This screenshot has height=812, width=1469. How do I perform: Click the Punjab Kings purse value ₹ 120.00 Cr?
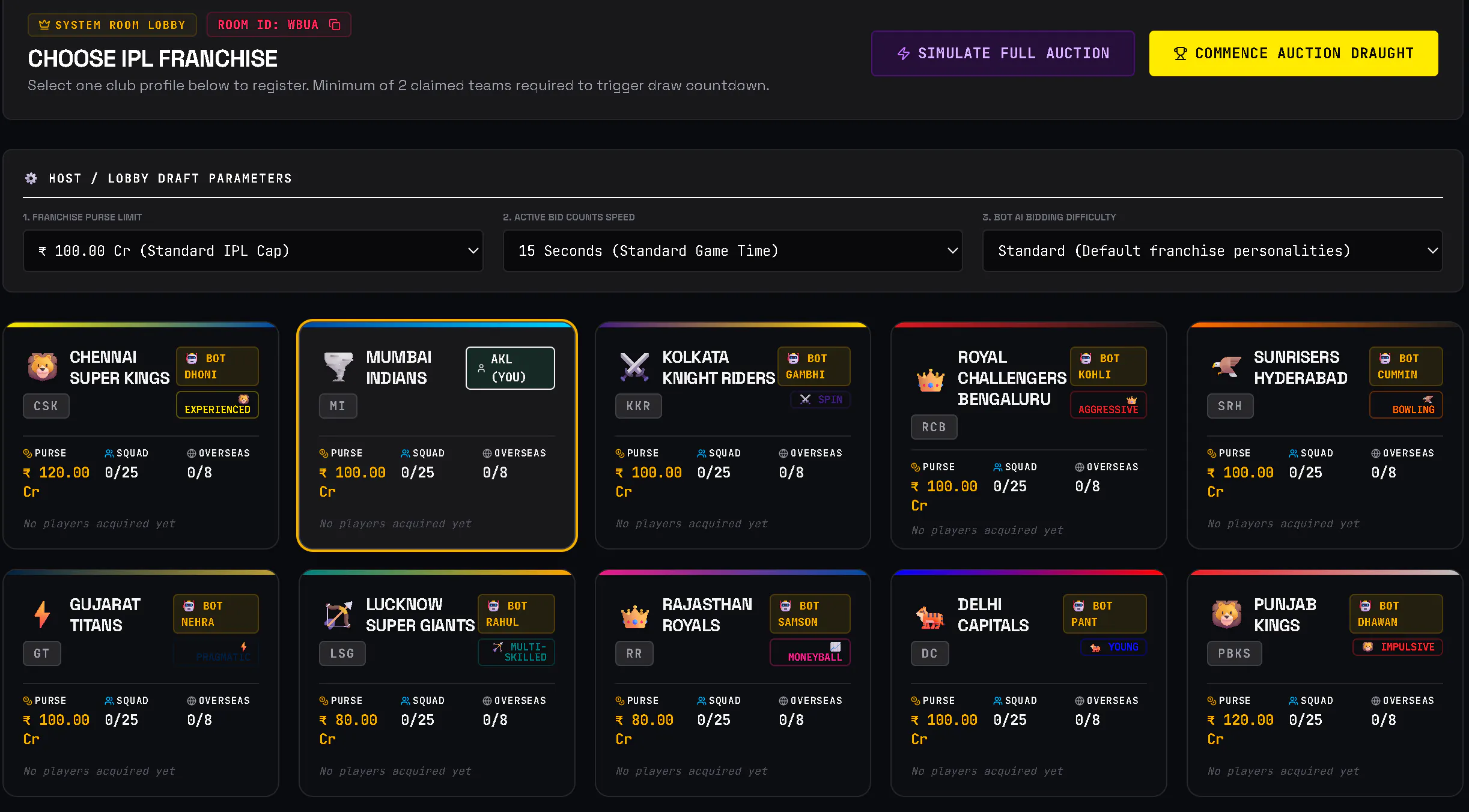(x=1240, y=729)
